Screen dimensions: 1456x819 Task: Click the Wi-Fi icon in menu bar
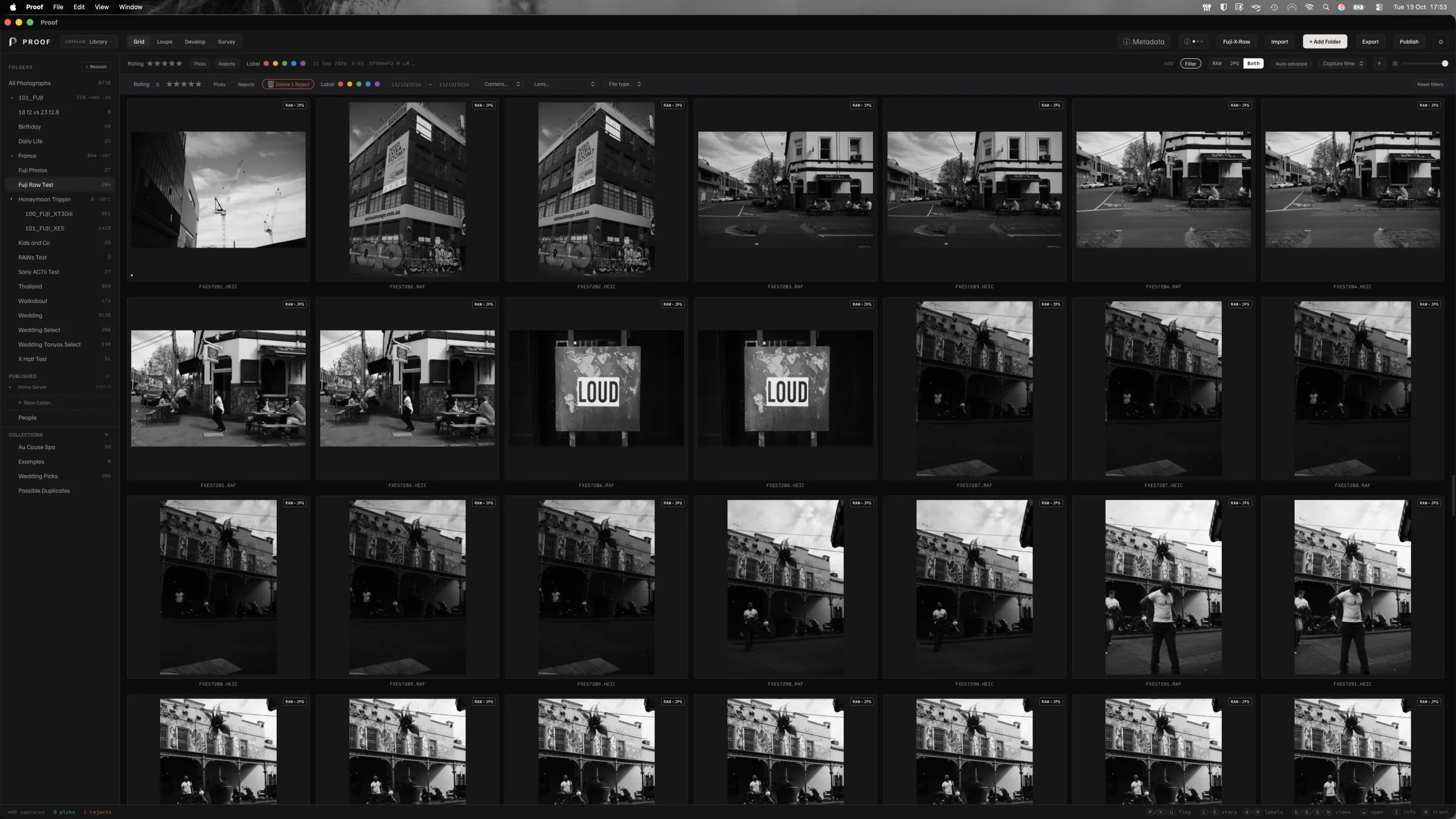coord(1309,7)
